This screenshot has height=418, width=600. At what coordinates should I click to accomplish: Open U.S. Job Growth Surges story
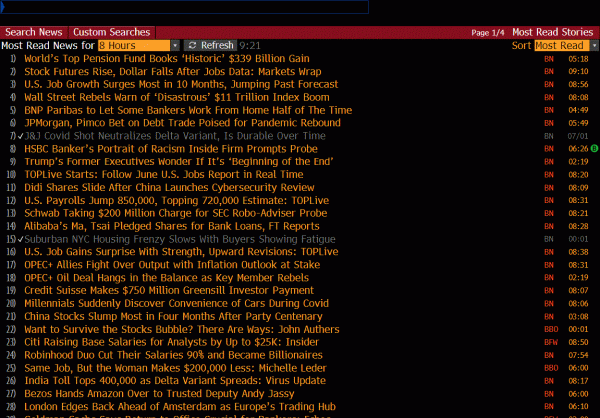tap(181, 84)
